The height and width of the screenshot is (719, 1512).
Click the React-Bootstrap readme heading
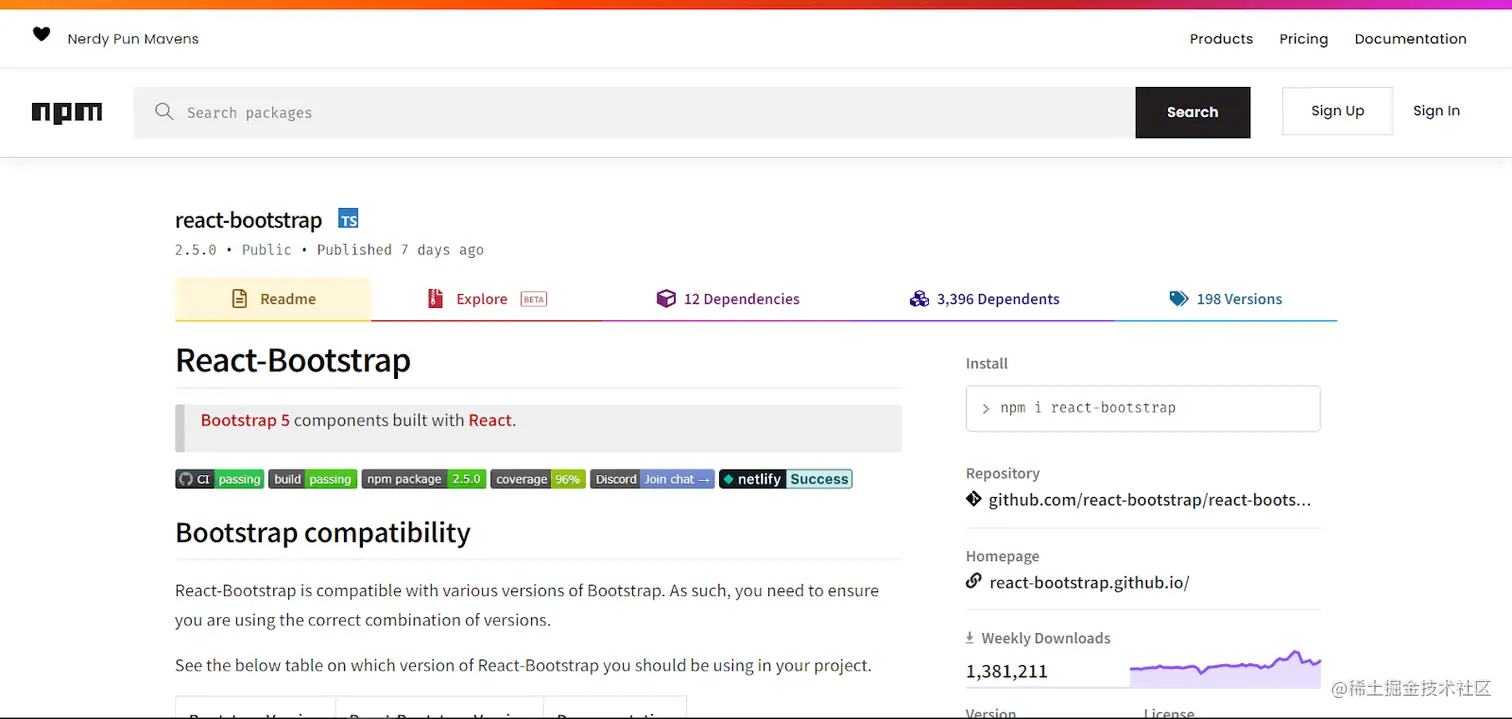pyautogui.click(x=293, y=360)
